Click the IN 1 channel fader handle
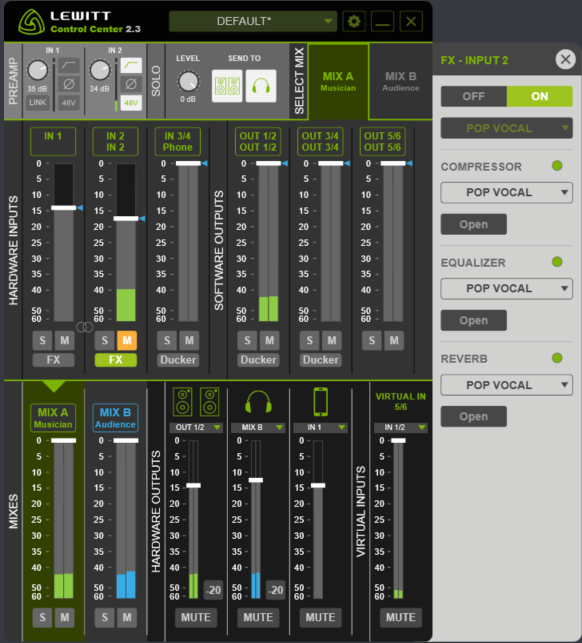The width and height of the screenshot is (582, 643). pyautogui.click(x=64, y=208)
